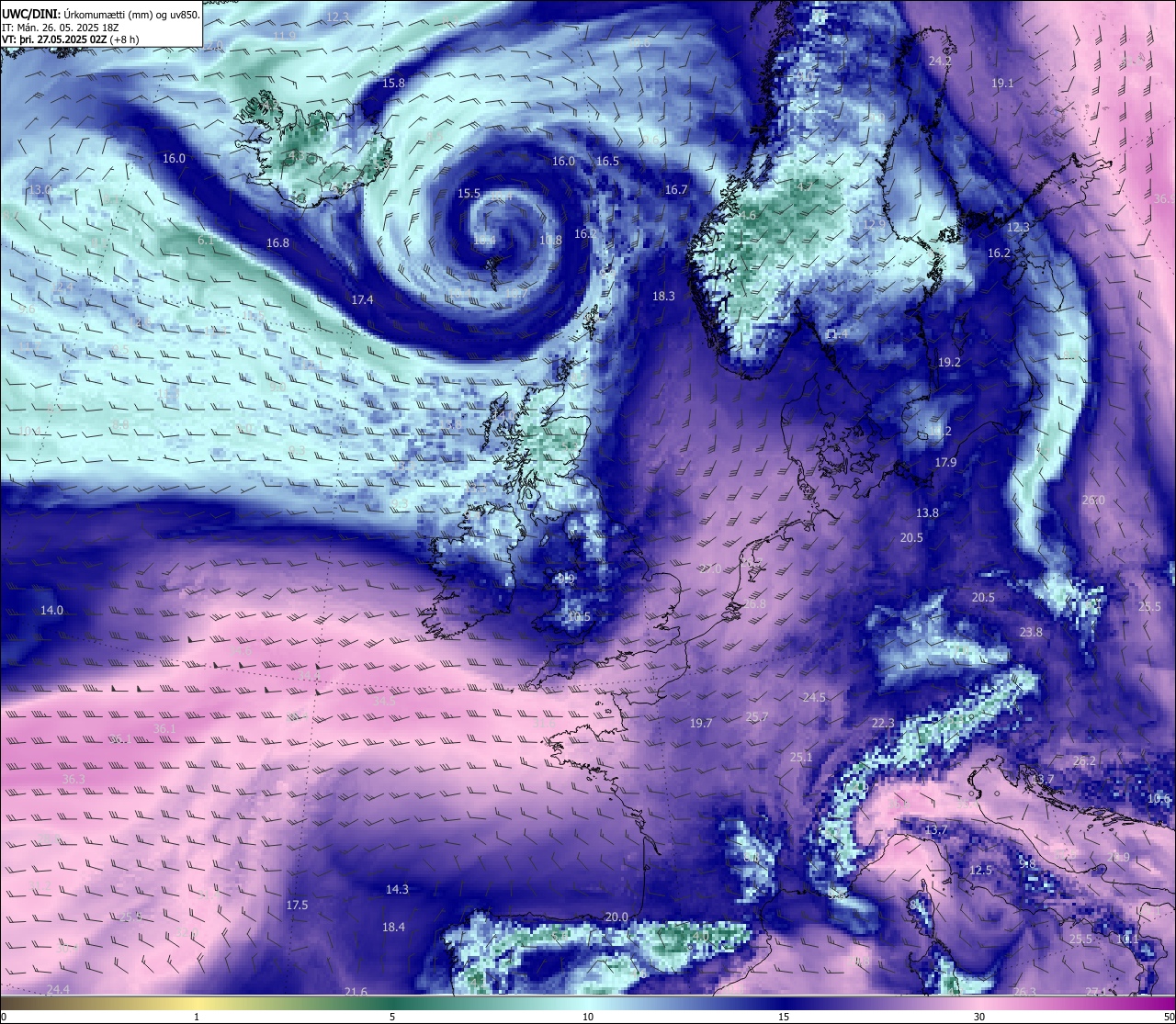Click the 17.5 value label

click(297, 905)
